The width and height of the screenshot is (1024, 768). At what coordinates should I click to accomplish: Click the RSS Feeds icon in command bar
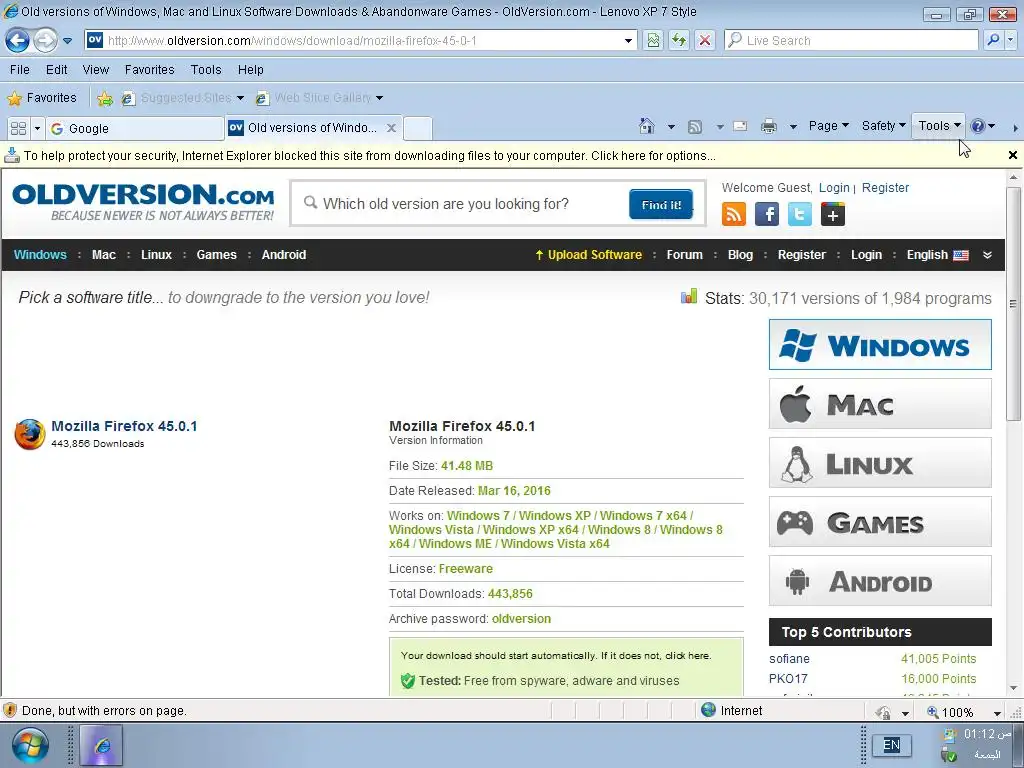tap(695, 126)
